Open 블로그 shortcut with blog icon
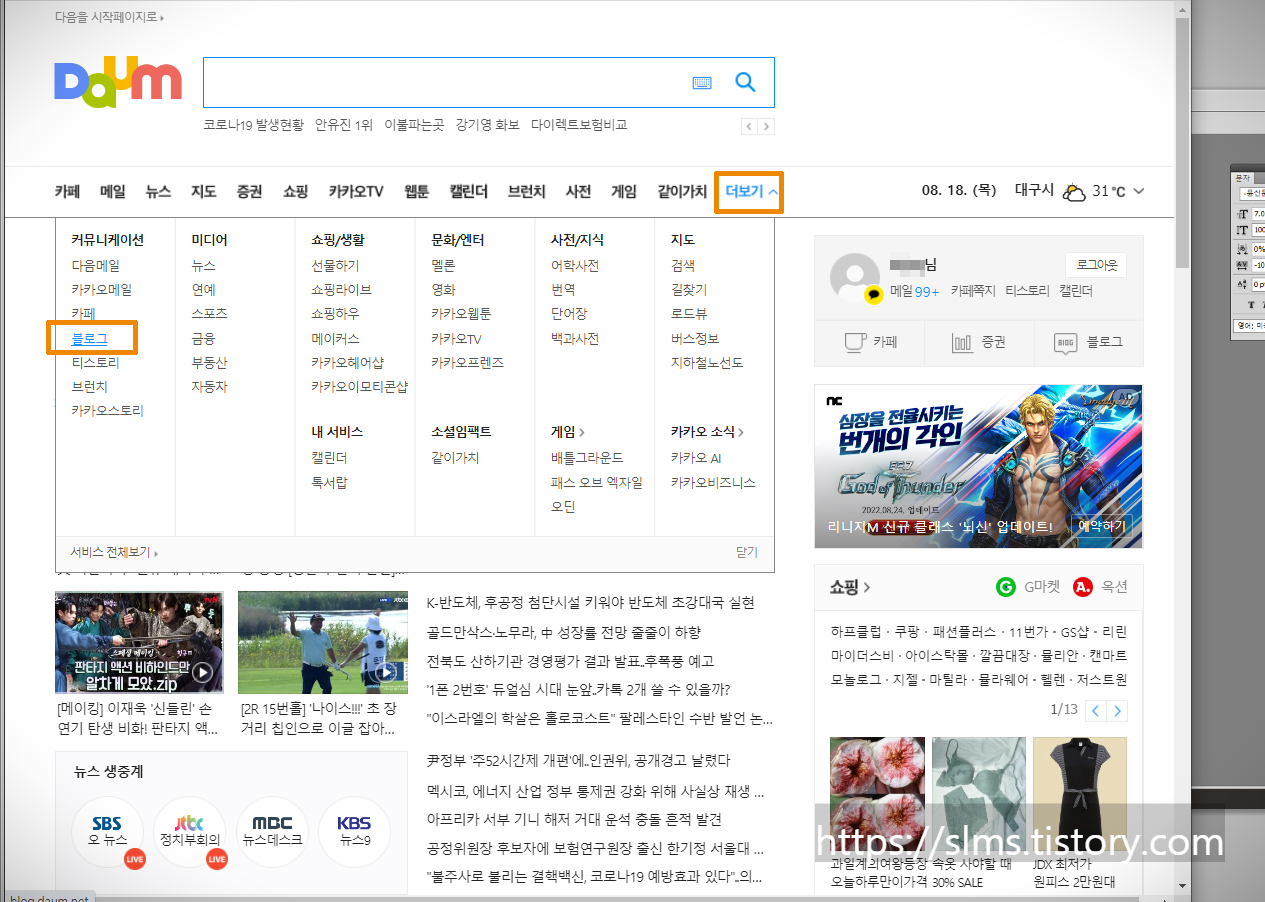 pos(1088,342)
